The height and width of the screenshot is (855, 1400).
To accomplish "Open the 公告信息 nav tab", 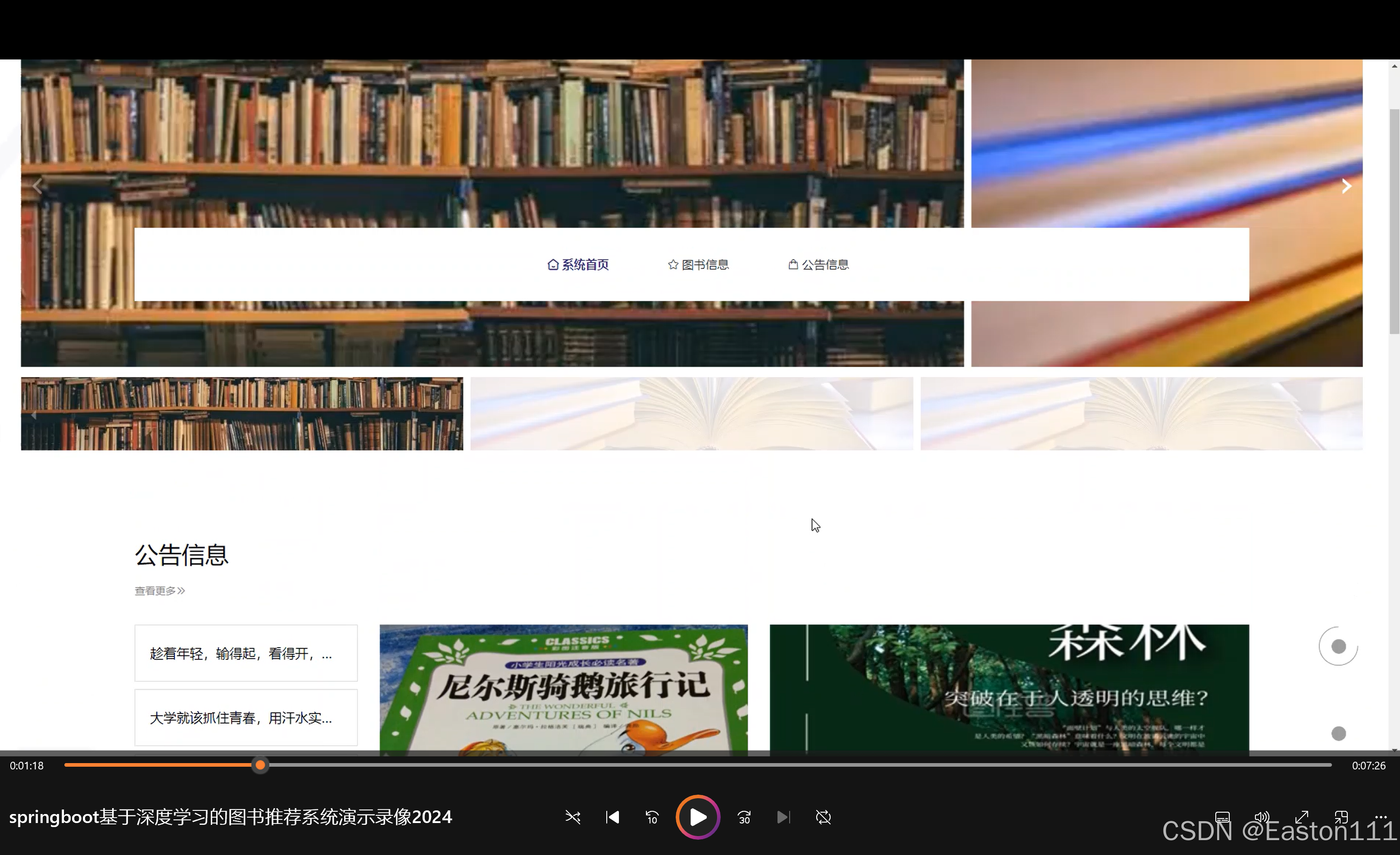I will coord(819,265).
